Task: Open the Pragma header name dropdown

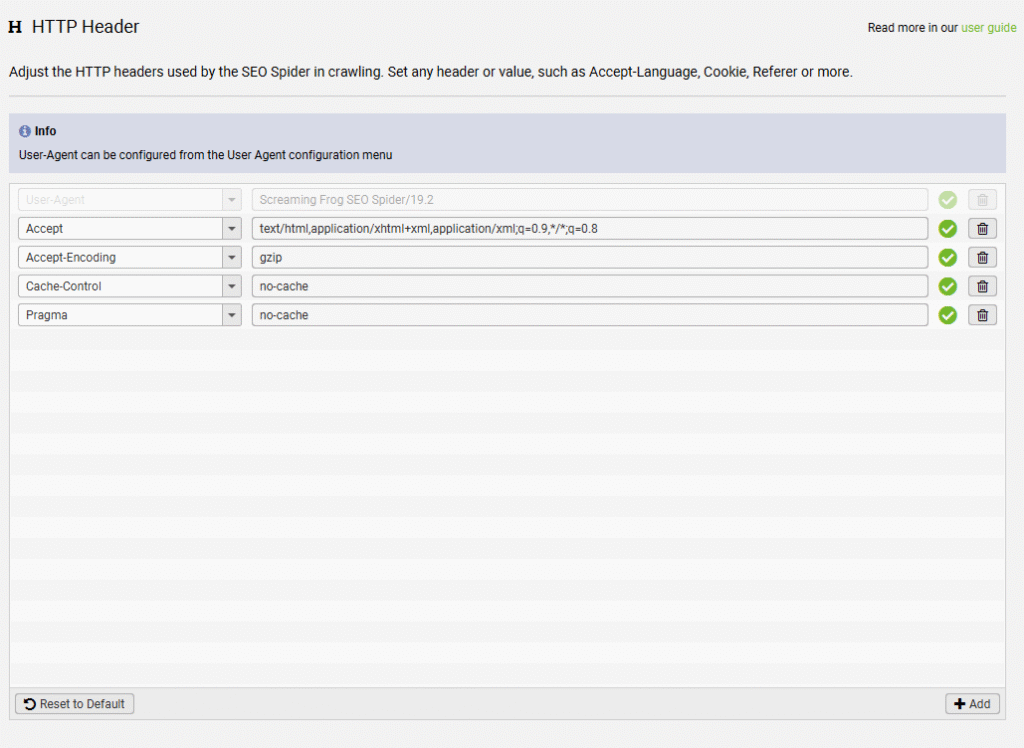Action: (232, 315)
